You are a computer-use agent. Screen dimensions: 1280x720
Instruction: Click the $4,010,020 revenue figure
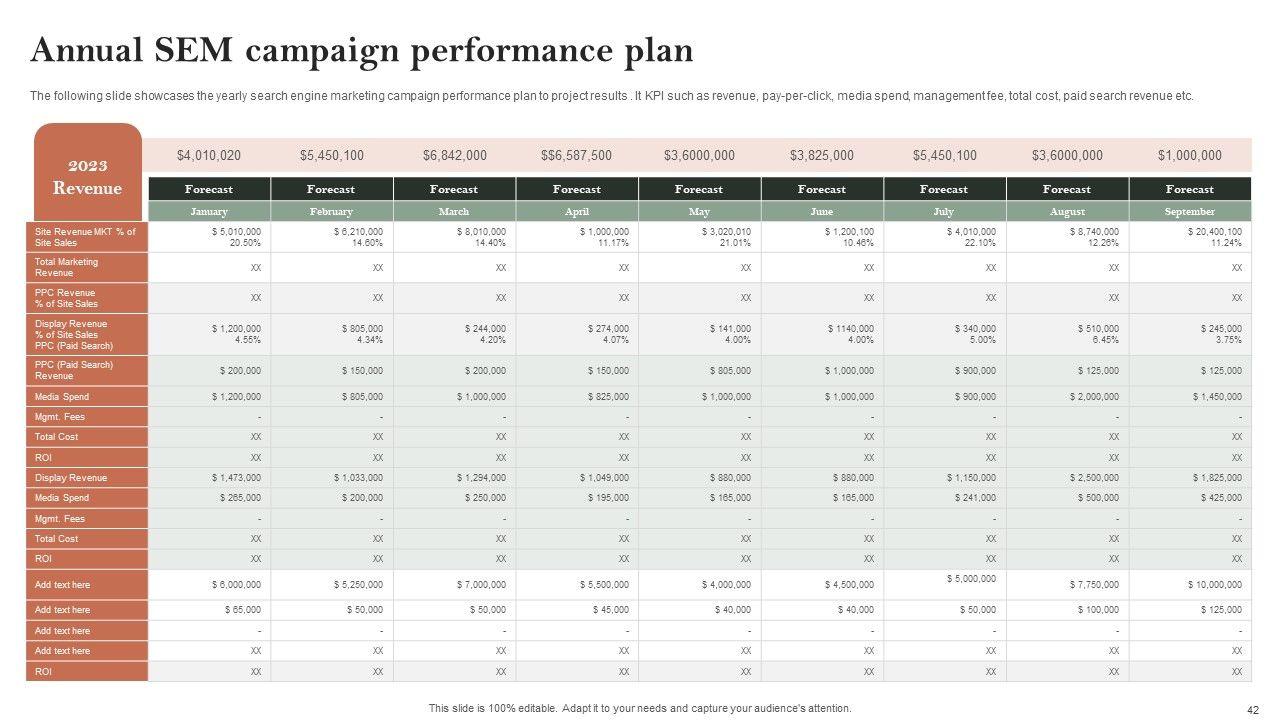[x=209, y=155]
